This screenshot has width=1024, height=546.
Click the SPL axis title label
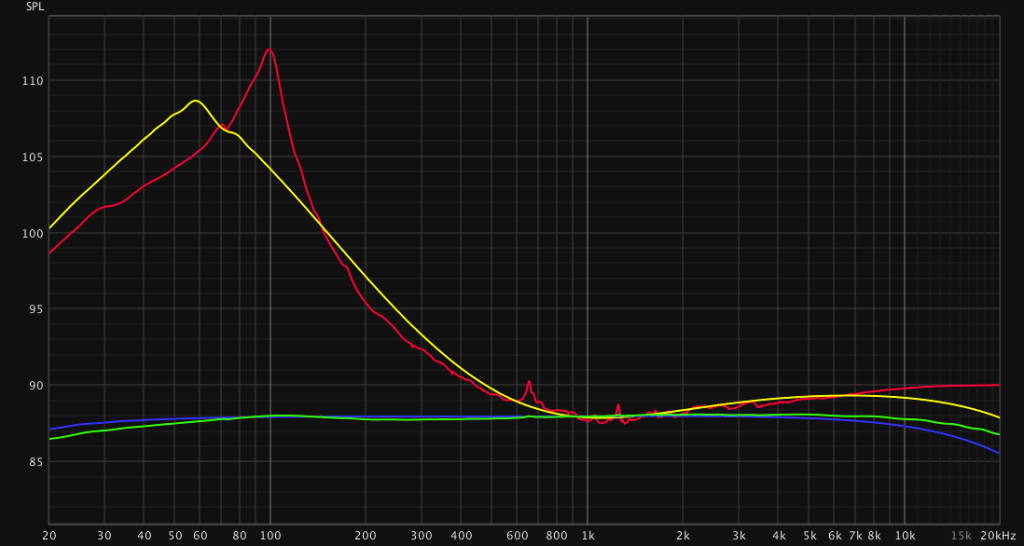[x=35, y=6]
